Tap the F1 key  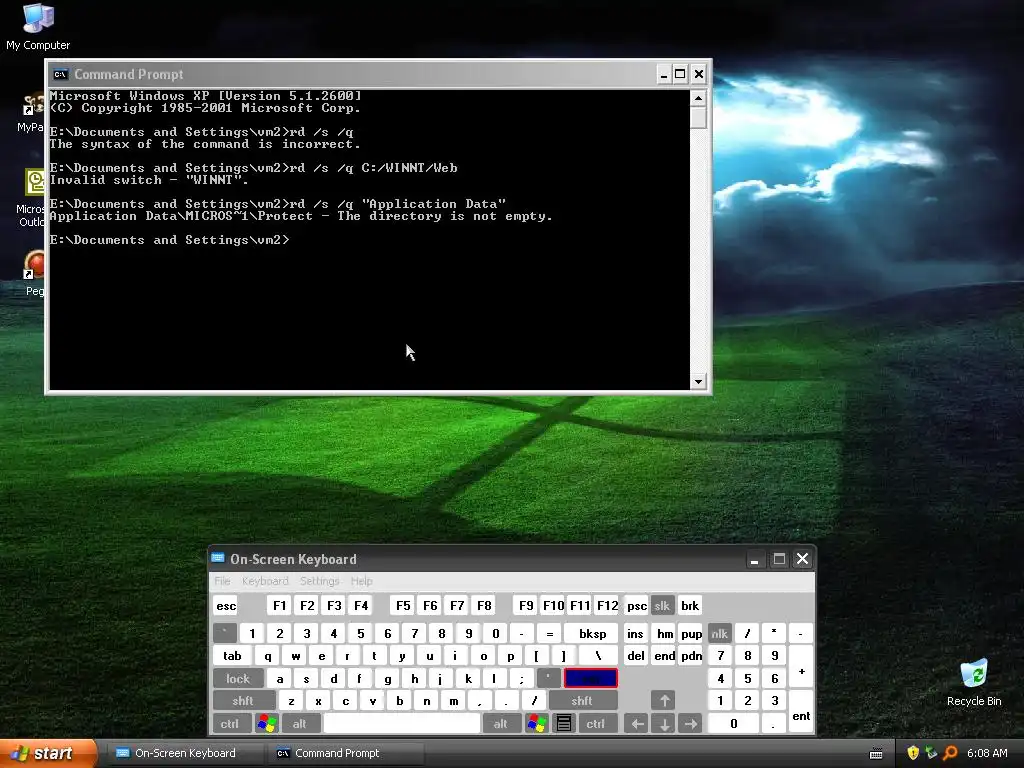pyautogui.click(x=280, y=606)
